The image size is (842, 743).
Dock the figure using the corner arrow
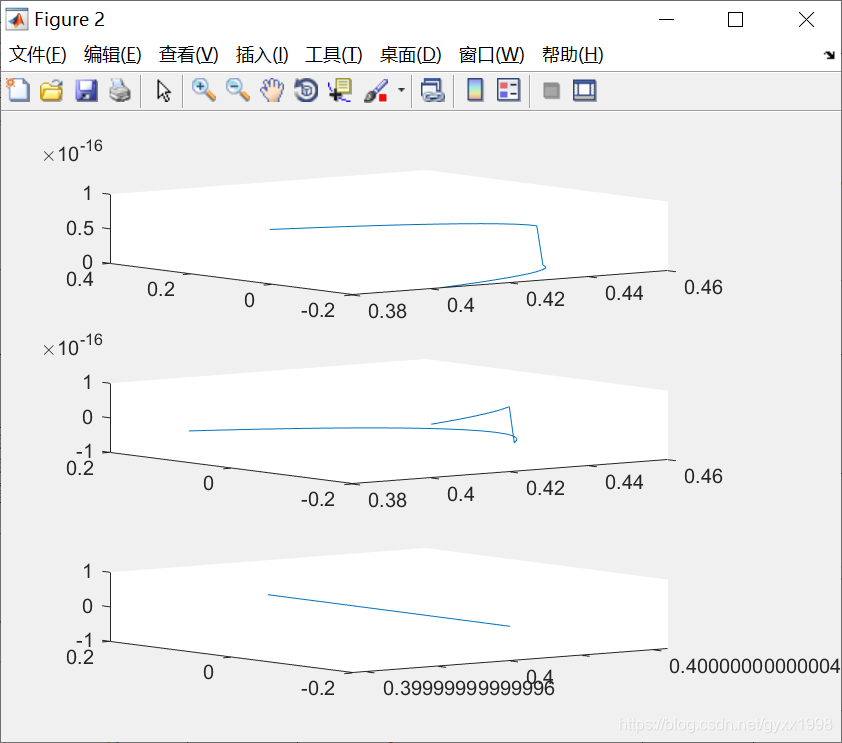829,55
